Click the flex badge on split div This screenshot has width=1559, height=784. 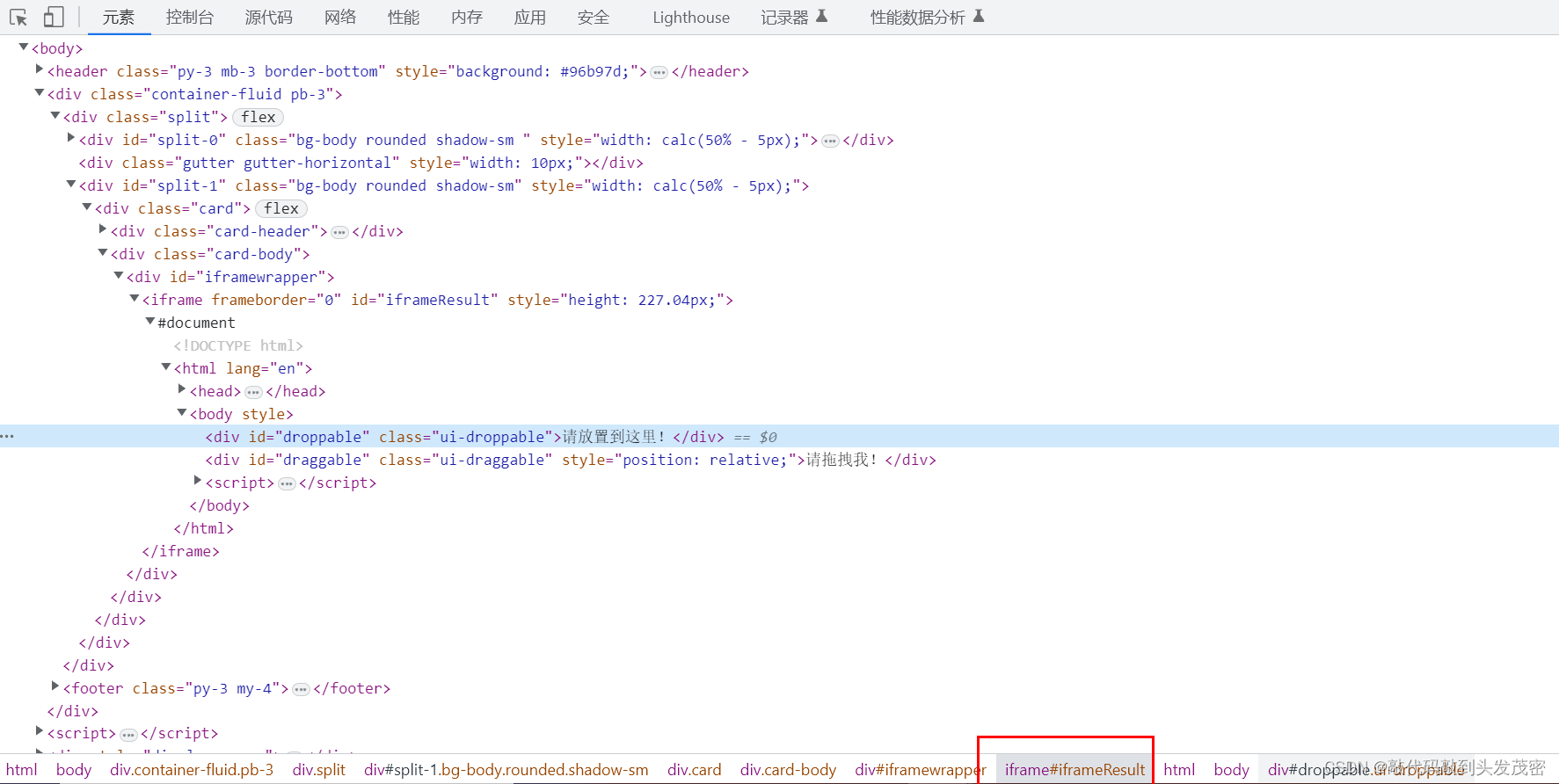pyautogui.click(x=259, y=117)
